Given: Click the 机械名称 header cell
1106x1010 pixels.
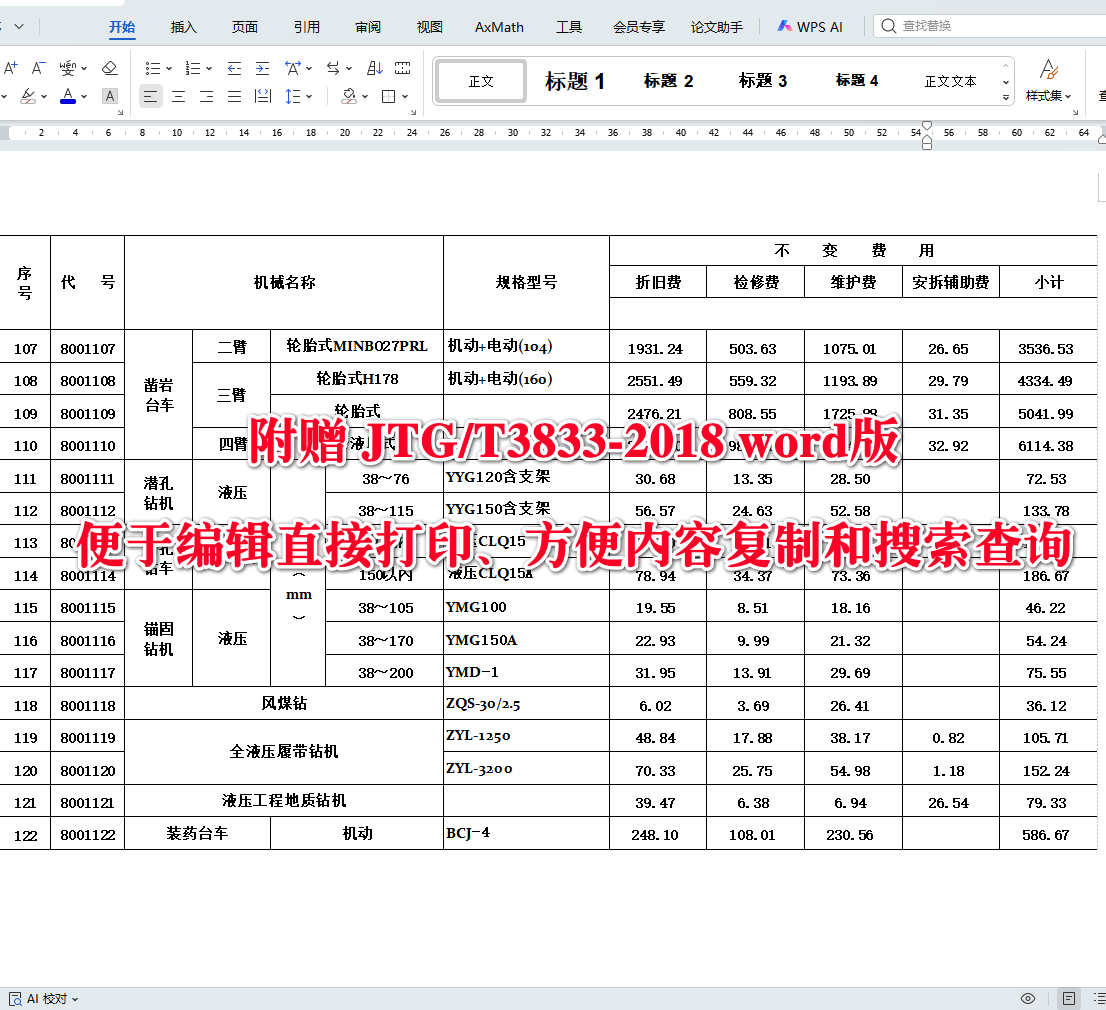Looking at the screenshot, I should [284, 282].
